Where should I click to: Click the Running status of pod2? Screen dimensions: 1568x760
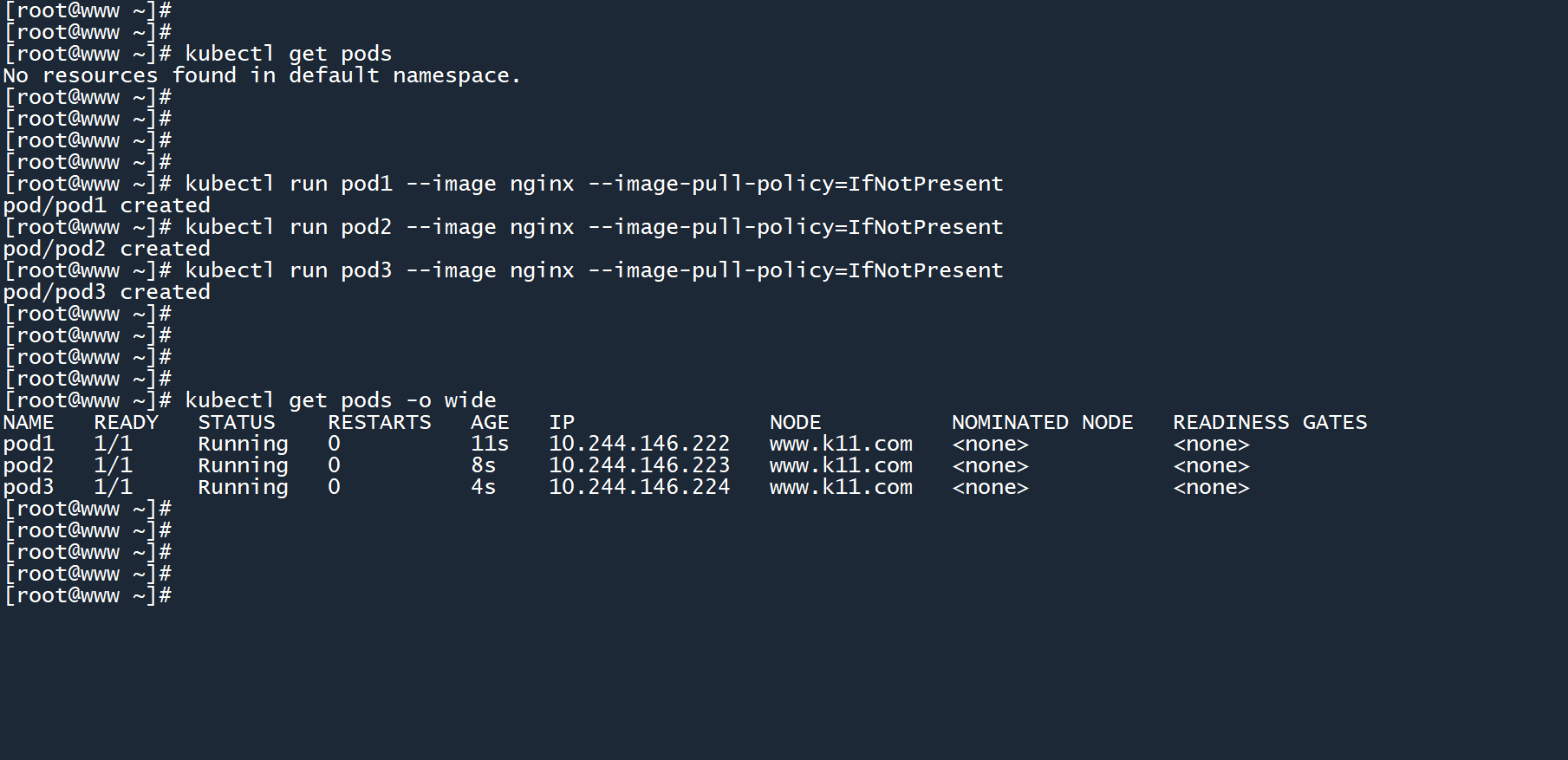[x=243, y=465]
